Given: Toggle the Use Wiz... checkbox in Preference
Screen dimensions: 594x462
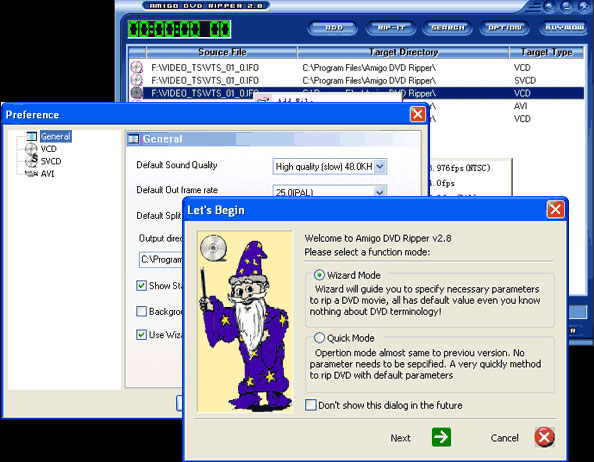Looking at the screenshot, I should click(x=141, y=335).
